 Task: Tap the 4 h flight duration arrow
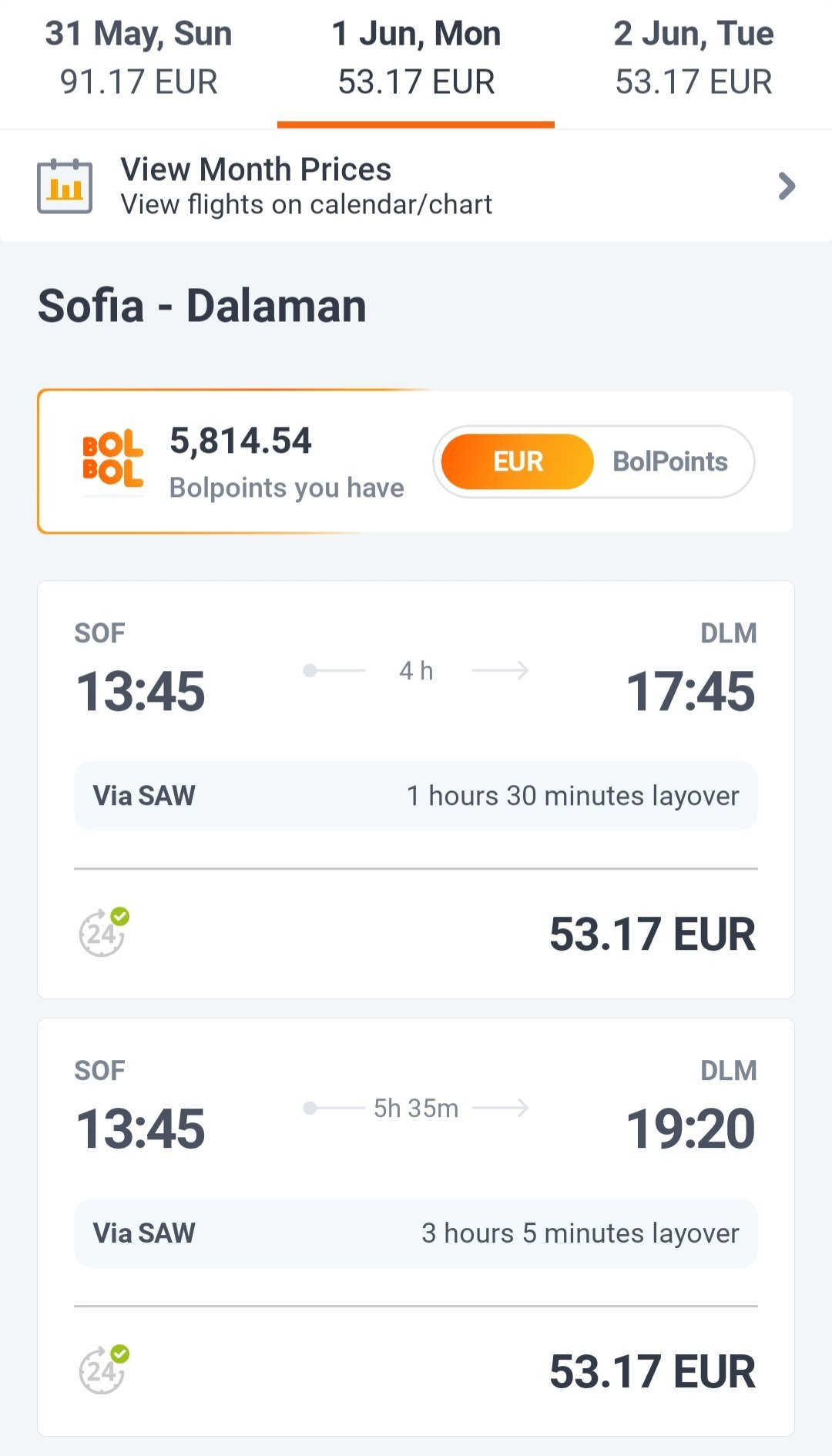416,671
